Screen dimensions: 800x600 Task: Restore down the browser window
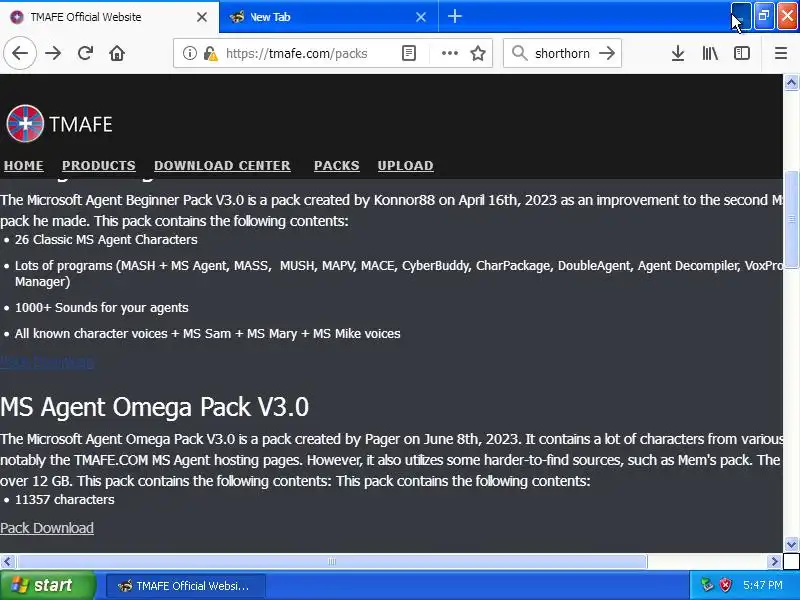[x=764, y=16]
